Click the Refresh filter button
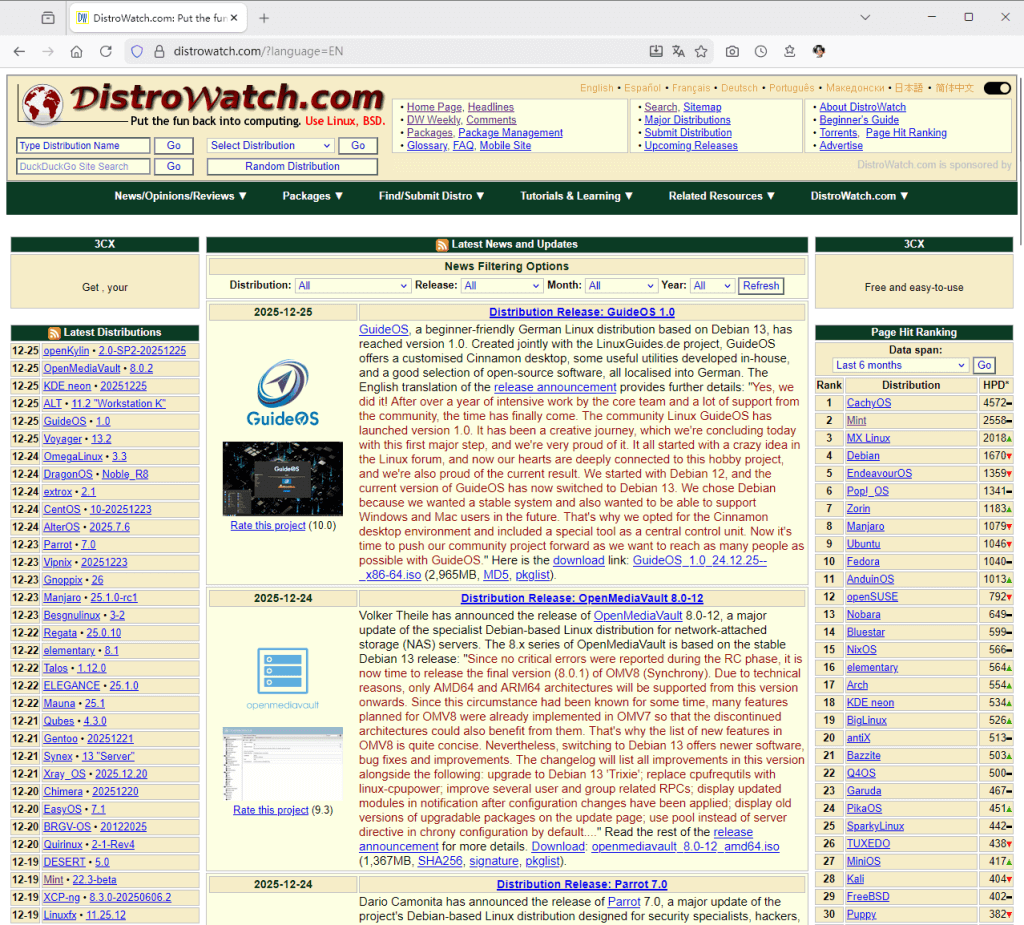Image resolution: width=1024 pixels, height=925 pixels. point(761,285)
